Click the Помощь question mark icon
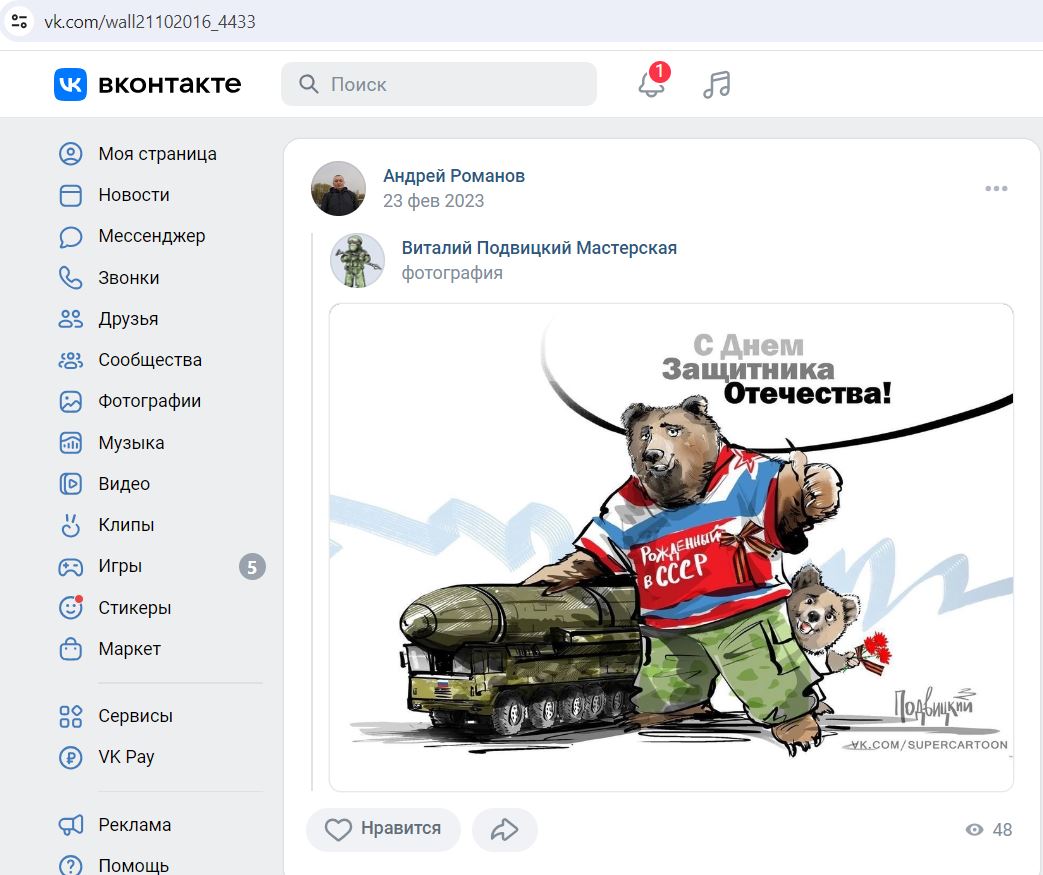Image resolution: width=1043 pixels, height=875 pixels. pyautogui.click(x=71, y=865)
